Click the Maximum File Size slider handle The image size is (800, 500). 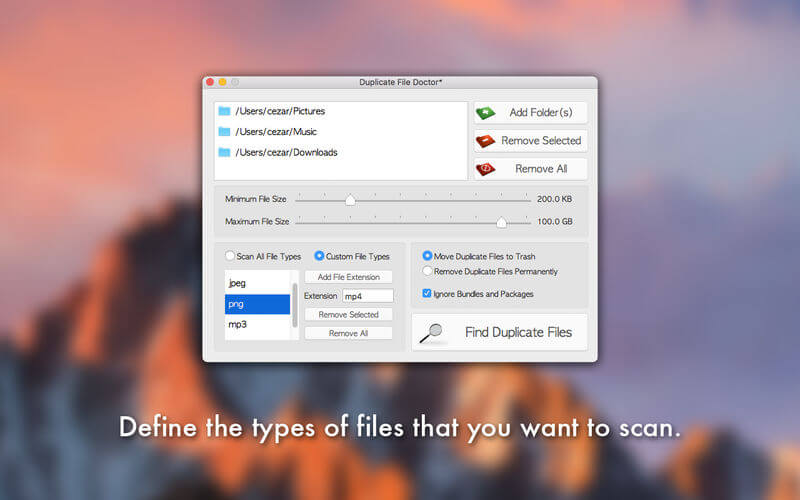point(502,222)
